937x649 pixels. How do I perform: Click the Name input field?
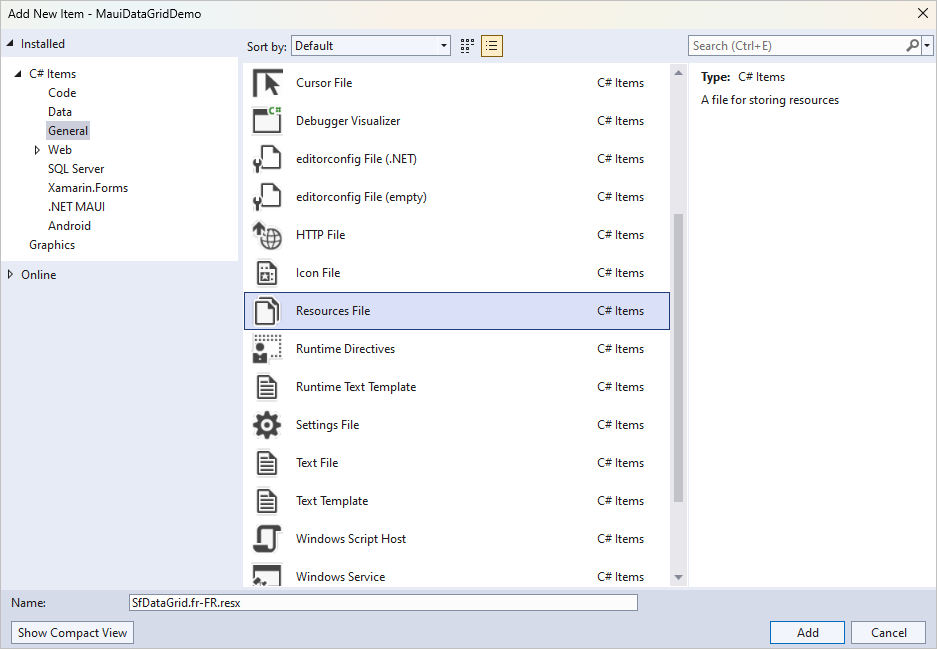(x=383, y=603)
